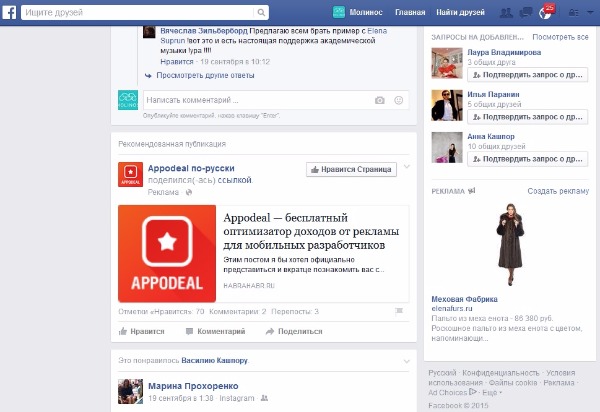600x412 pixels.
Task: Expand Ещё footer dropdown
Action: tap(492, 392)
